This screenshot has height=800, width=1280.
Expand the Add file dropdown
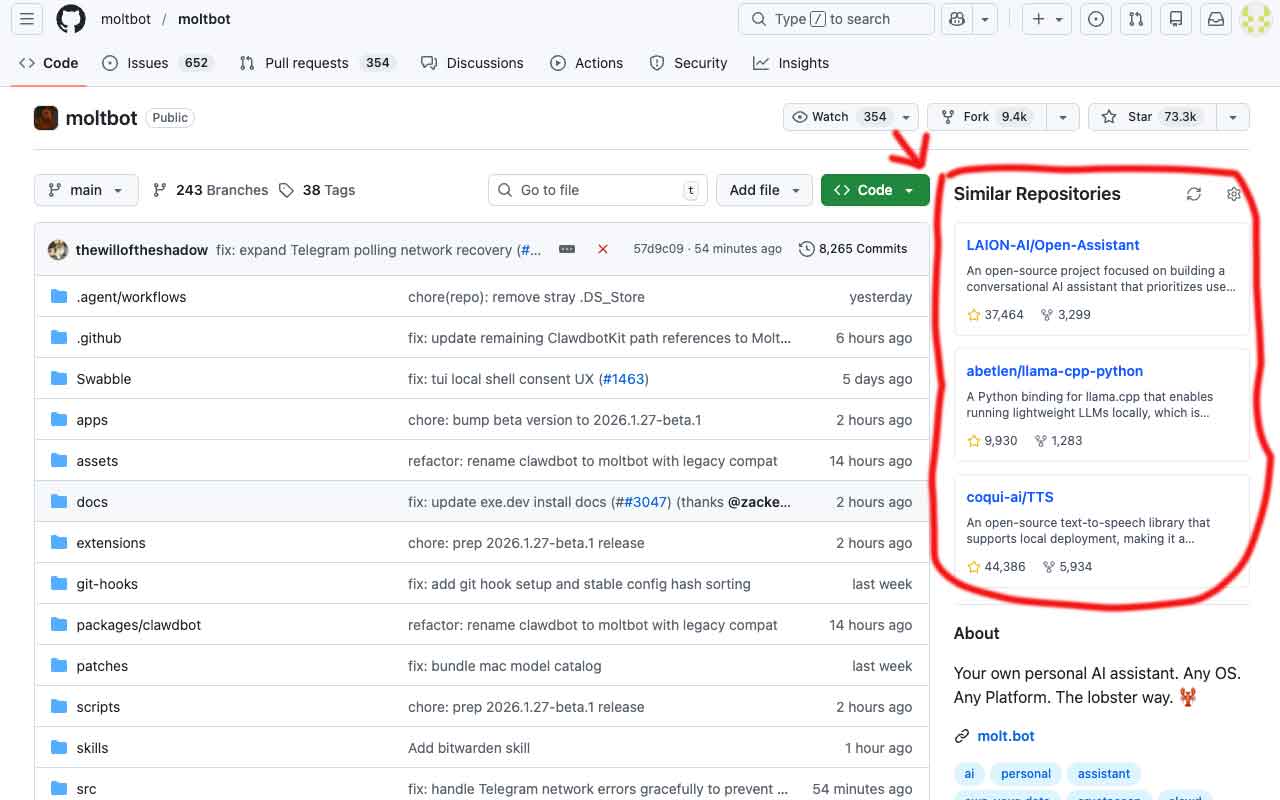764,190
